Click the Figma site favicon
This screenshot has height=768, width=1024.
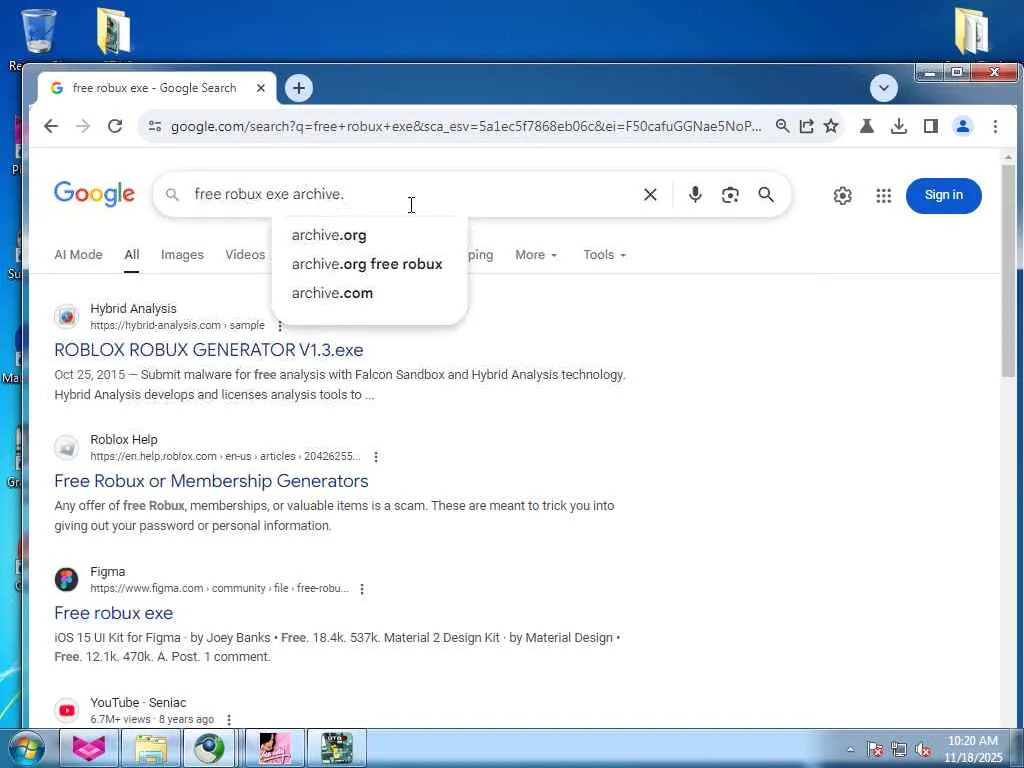67,579
